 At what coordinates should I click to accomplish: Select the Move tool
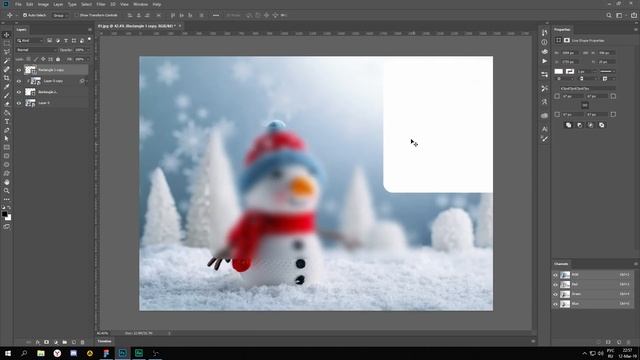[7, 35]
